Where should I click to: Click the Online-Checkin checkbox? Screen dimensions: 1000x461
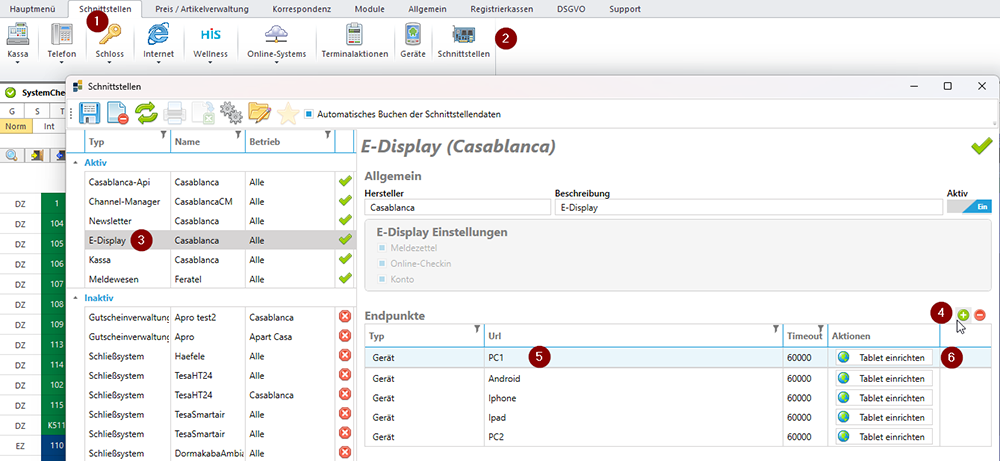(382, 264)
